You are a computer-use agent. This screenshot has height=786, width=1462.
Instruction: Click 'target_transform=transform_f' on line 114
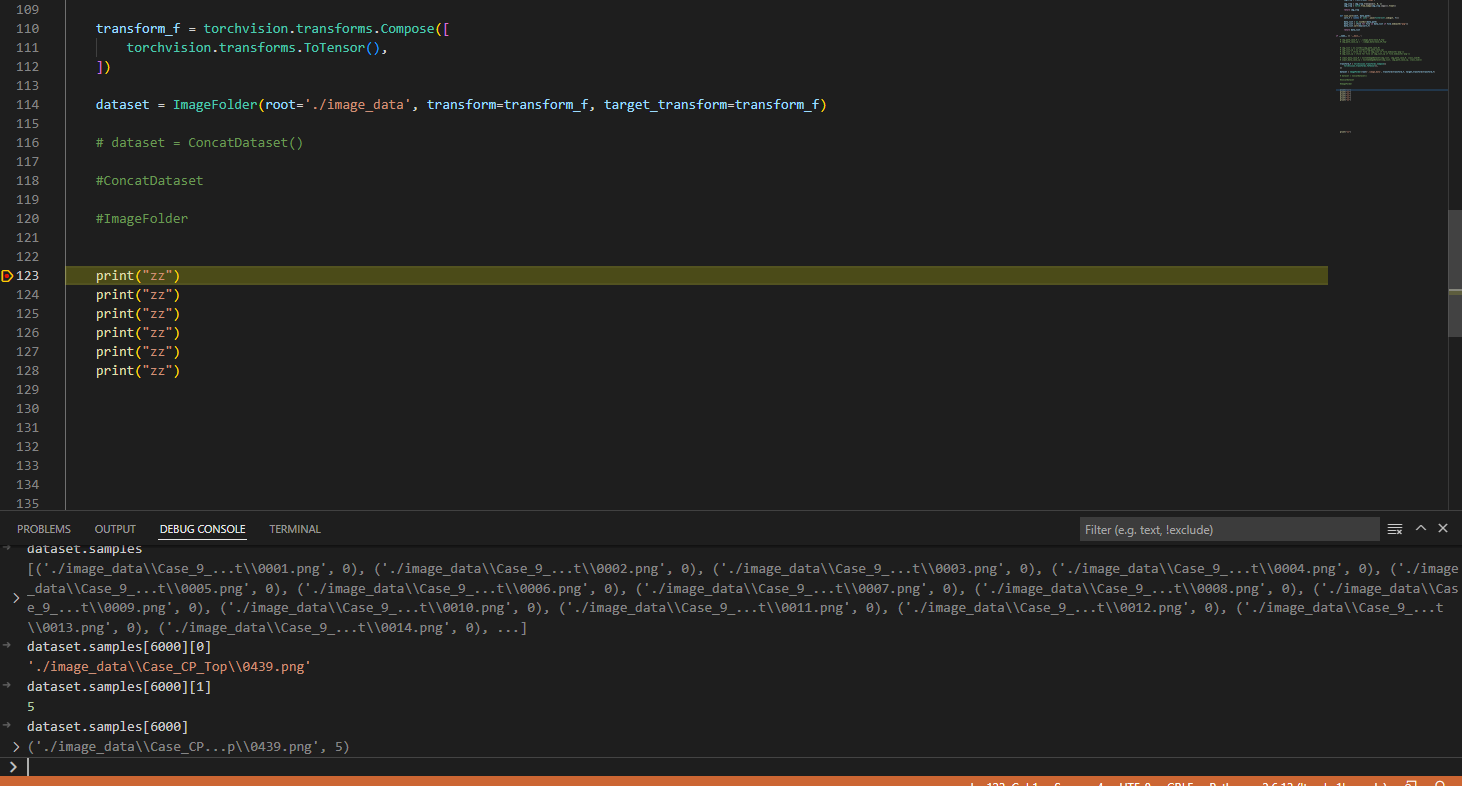[711, 104]
